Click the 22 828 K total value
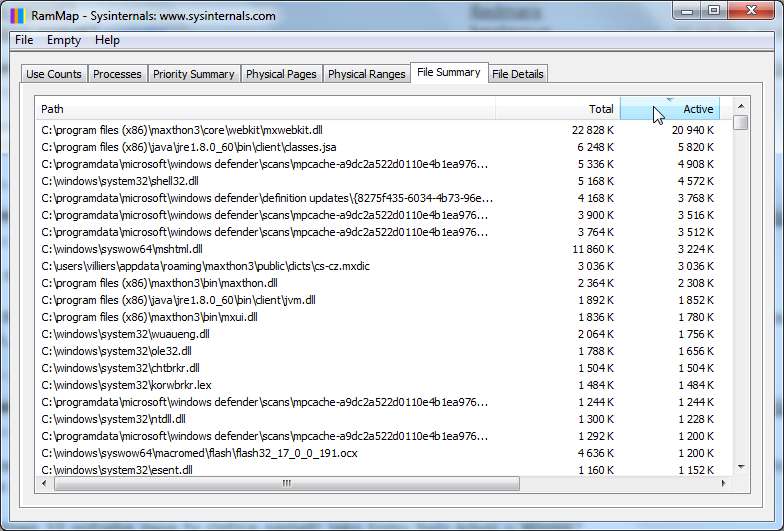This screenshot has width=784, height=531. click(592, 130)
